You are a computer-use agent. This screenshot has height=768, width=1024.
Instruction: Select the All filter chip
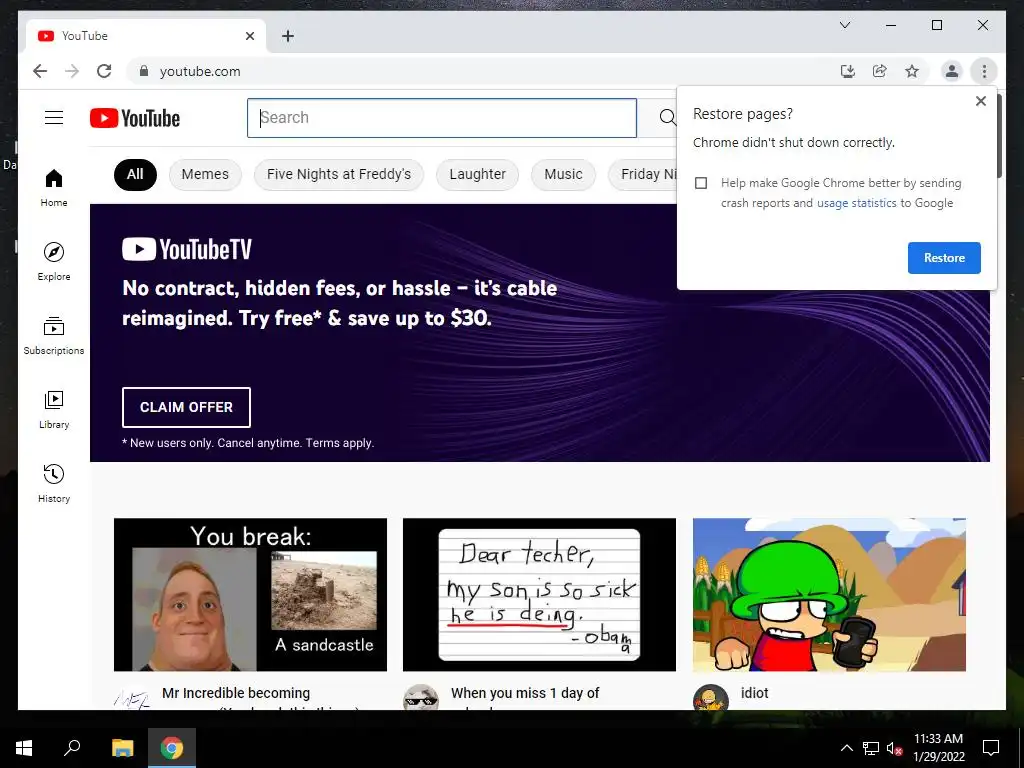point(135,174)
